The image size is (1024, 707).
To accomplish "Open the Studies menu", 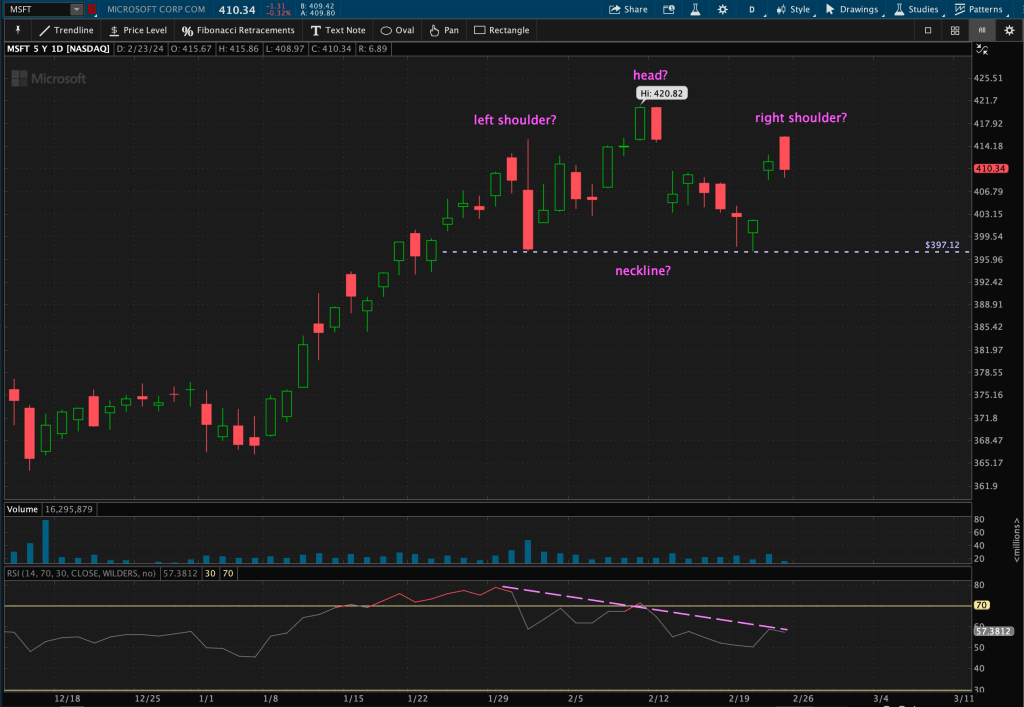I will [914, 9].
